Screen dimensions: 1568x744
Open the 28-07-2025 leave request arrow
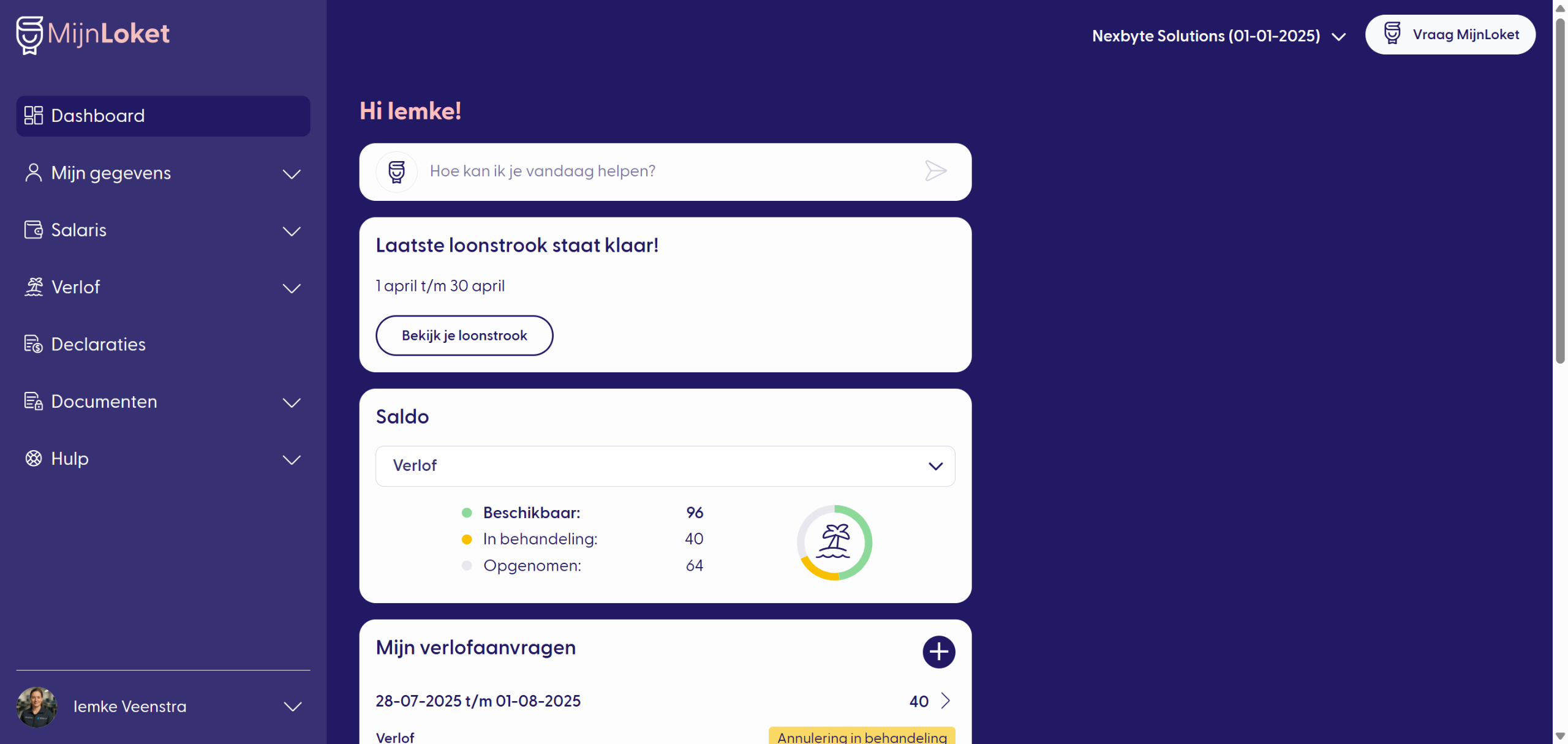946,701
